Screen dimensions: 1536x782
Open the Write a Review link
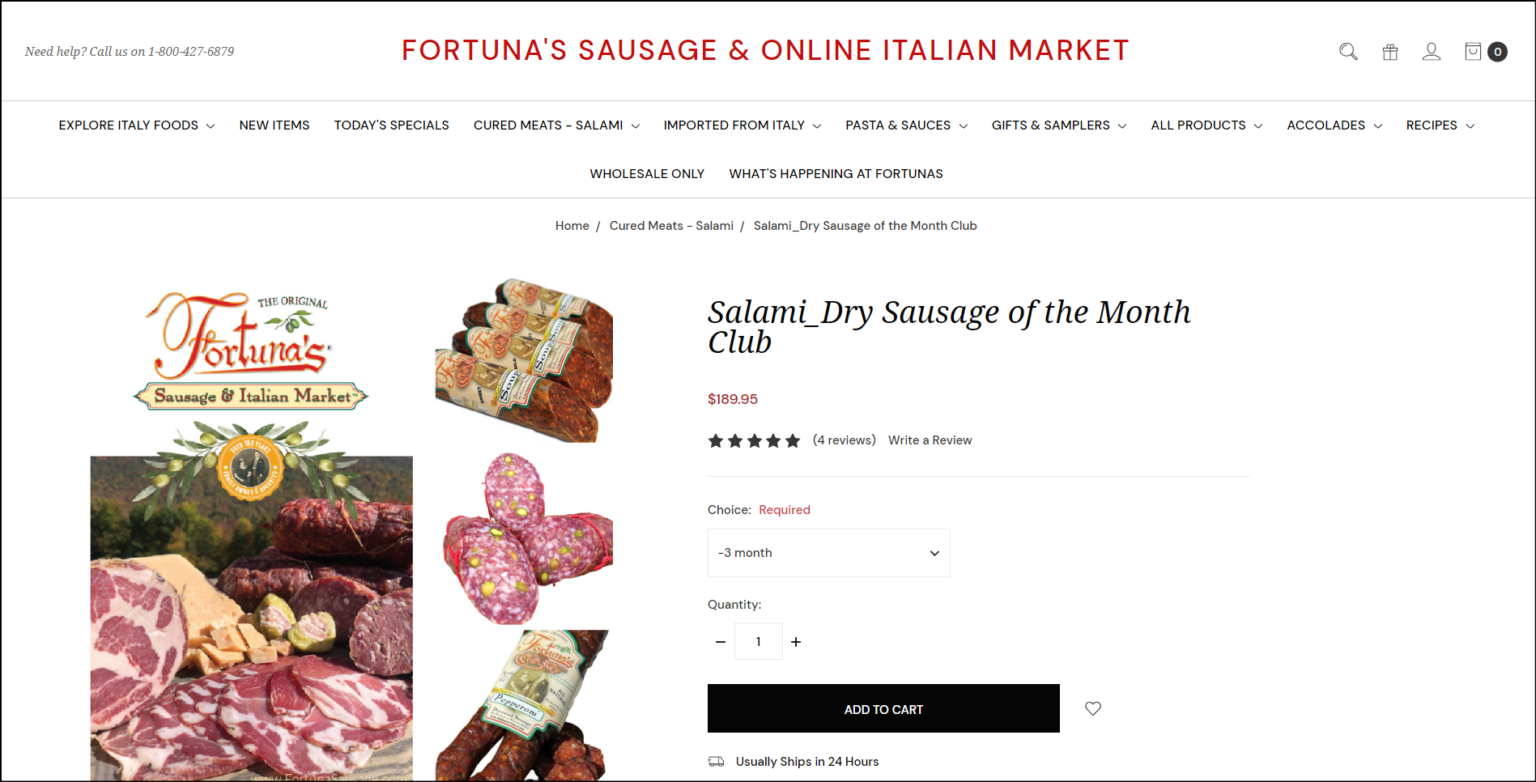(x=929, y=440)
